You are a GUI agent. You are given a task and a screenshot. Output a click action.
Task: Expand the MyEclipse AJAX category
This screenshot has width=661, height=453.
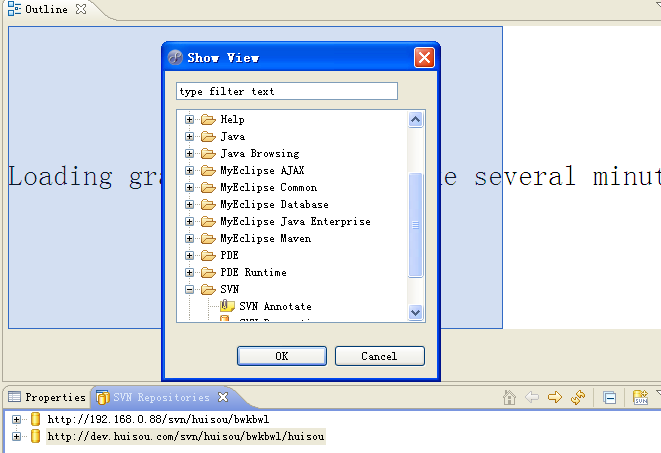[x=189, y=171]
